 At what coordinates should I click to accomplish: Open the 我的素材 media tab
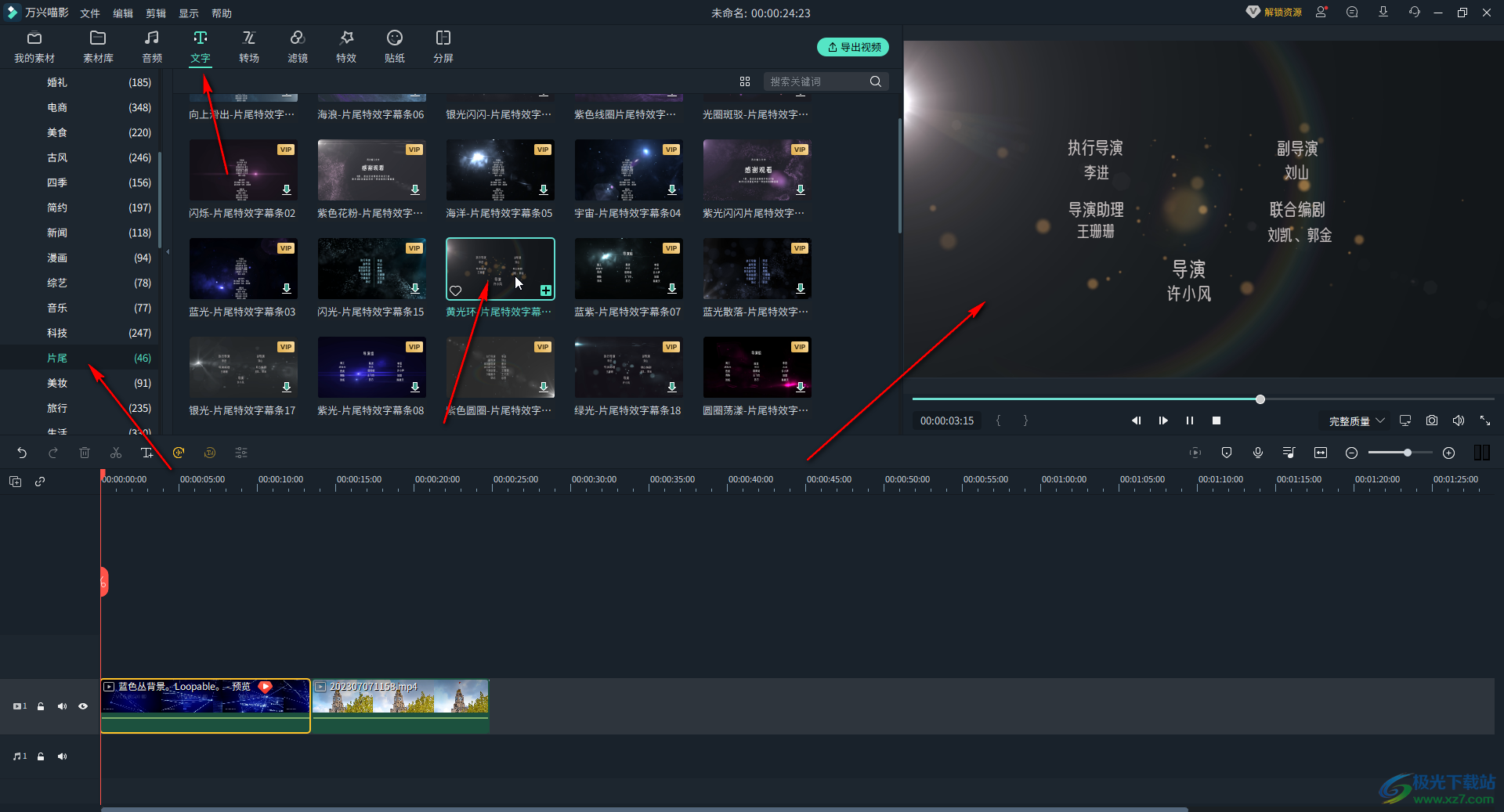coord(34,47)
